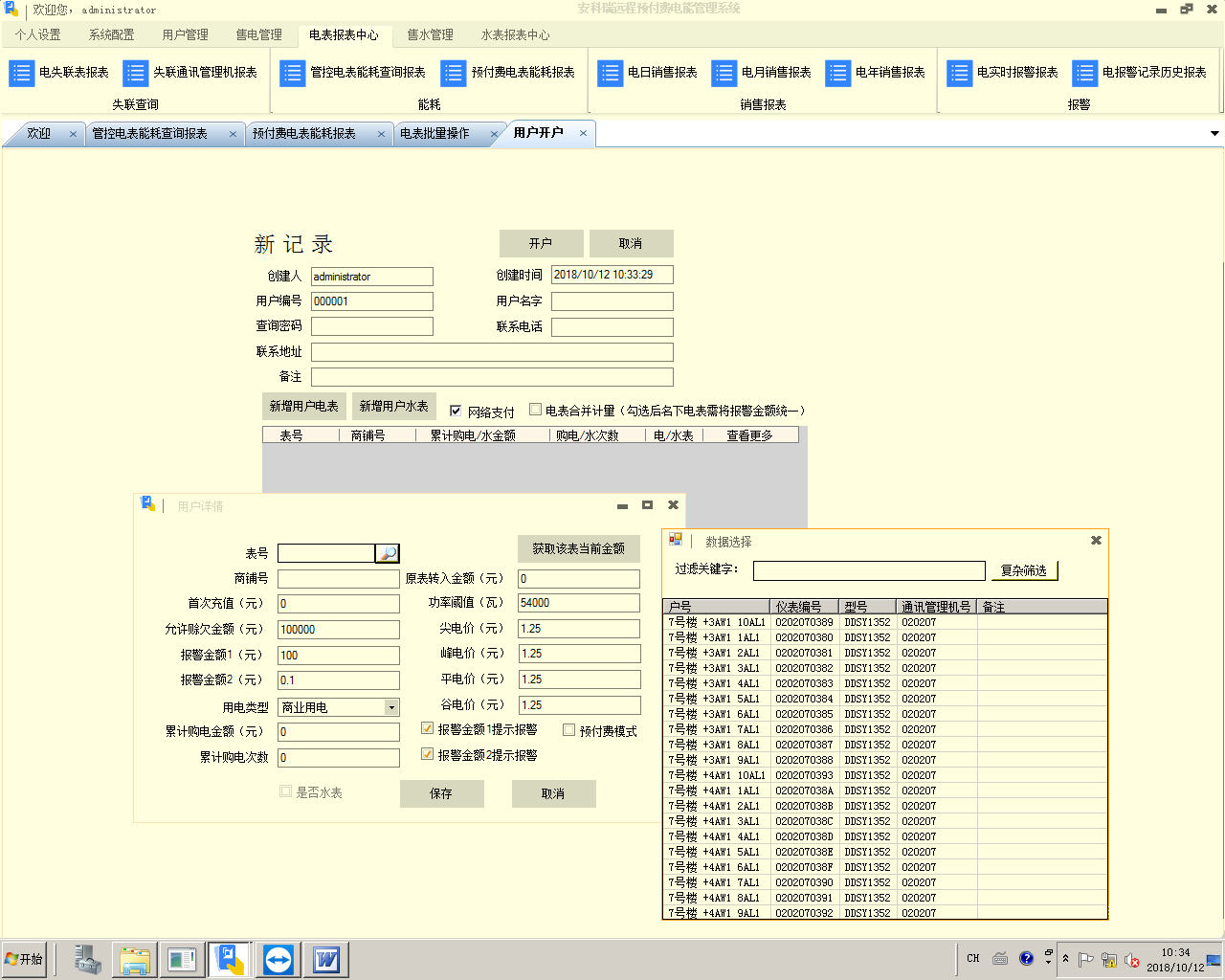Open the Start menu 开始
This screenshot has height=980, width=1225.
click(x=25, y=959)
